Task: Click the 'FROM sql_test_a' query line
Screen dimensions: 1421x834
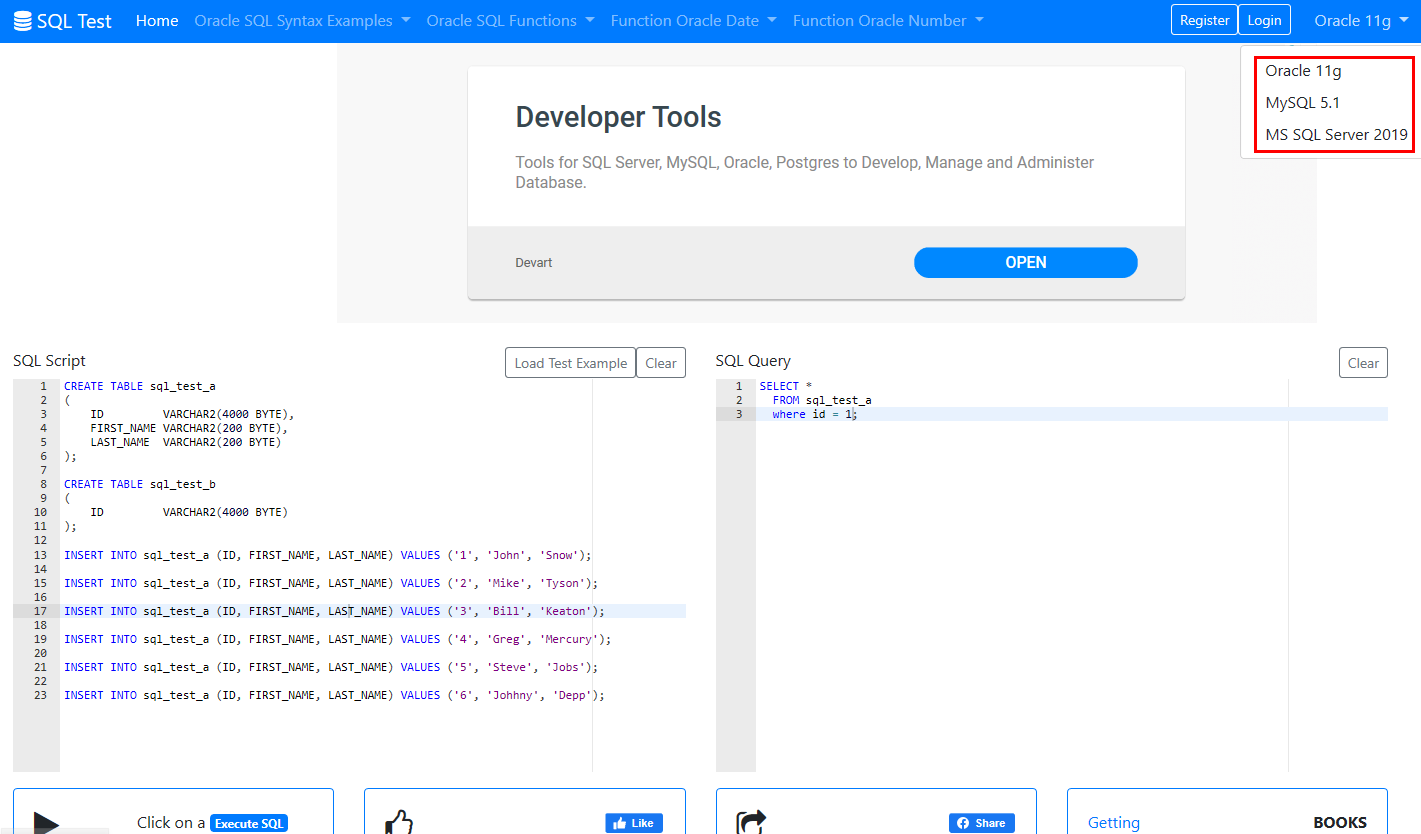Action: point(822,400)
